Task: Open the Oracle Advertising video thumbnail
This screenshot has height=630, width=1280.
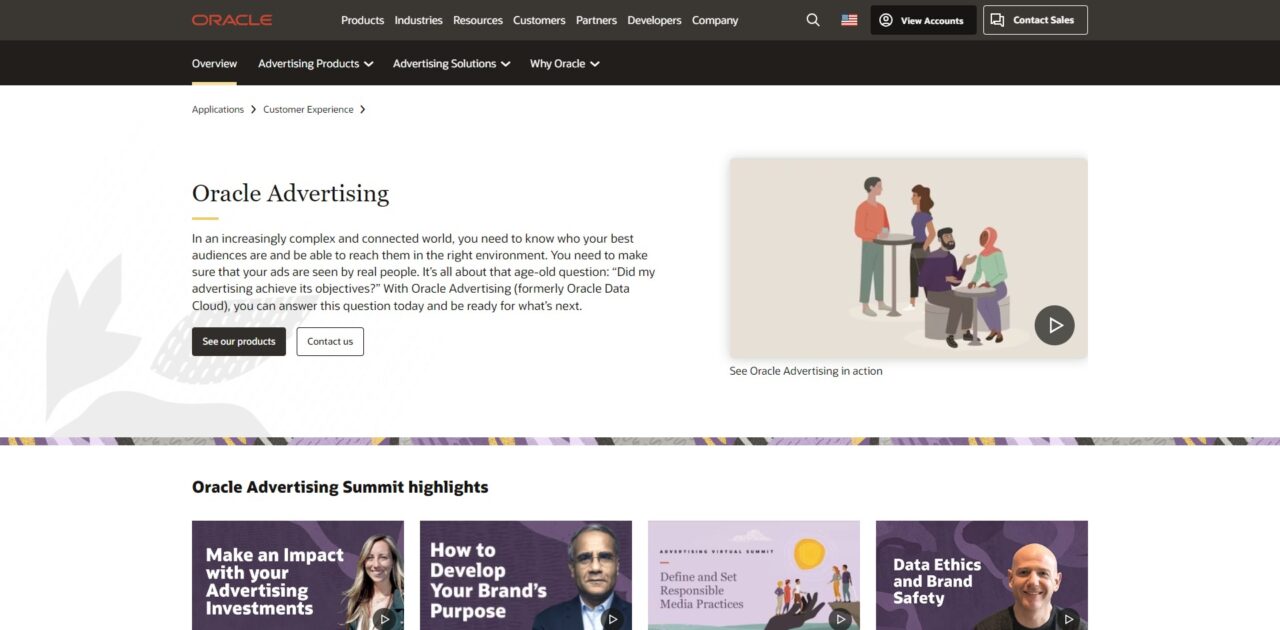Action: (908, 258)
